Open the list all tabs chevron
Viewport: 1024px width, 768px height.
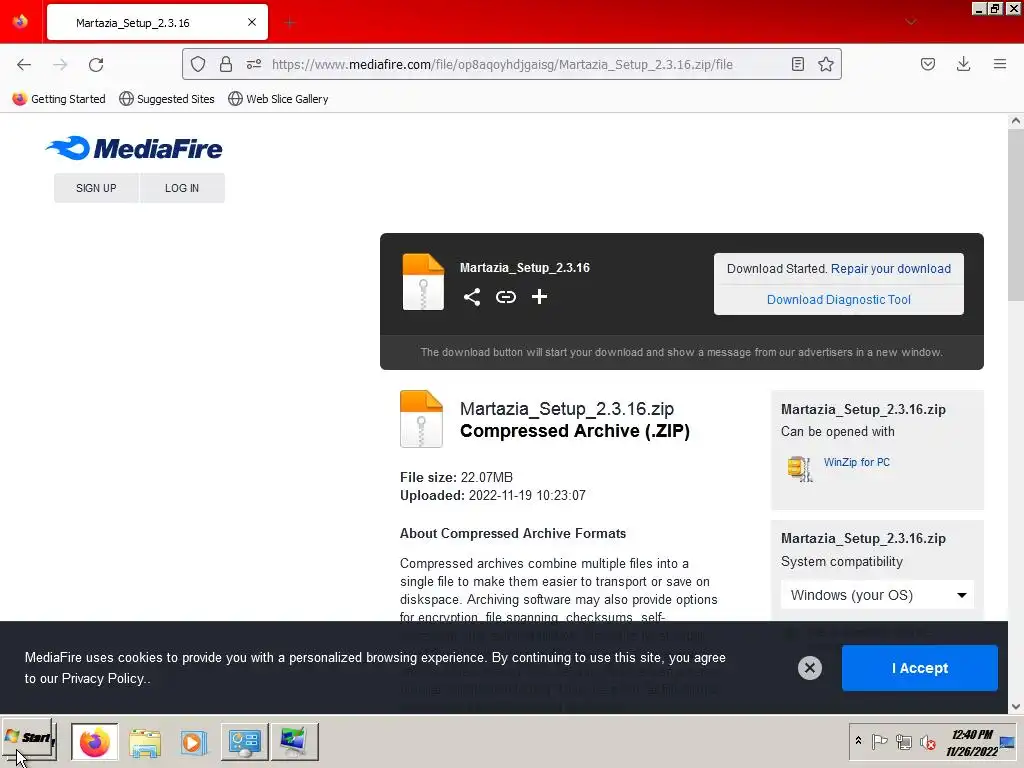click(x=910, y=22)
